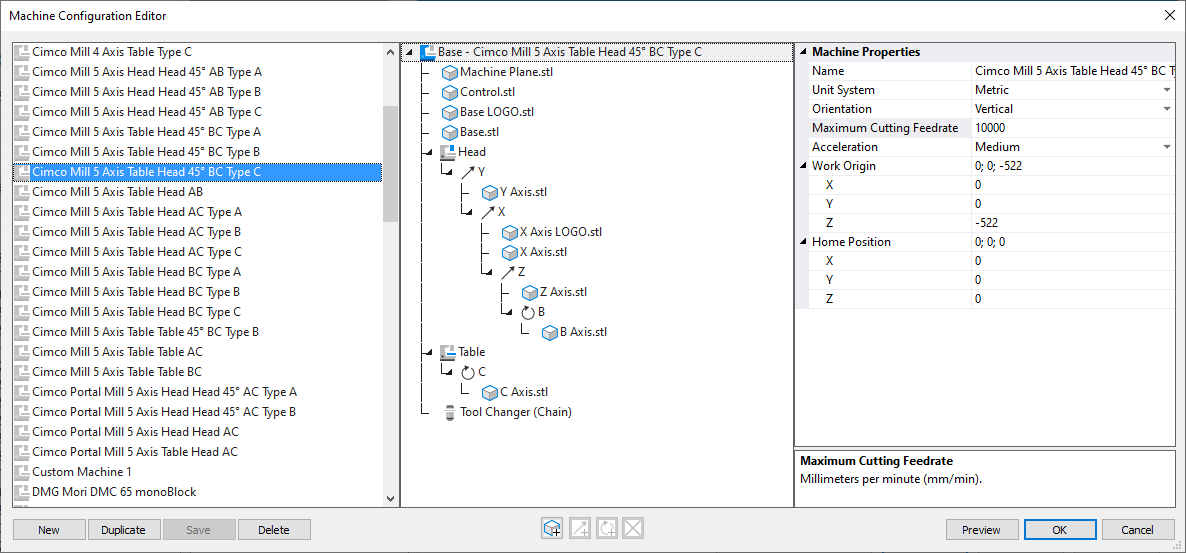Click Home Position X value field
This screenshot has height=553, width=1186.
[1074, 261]
